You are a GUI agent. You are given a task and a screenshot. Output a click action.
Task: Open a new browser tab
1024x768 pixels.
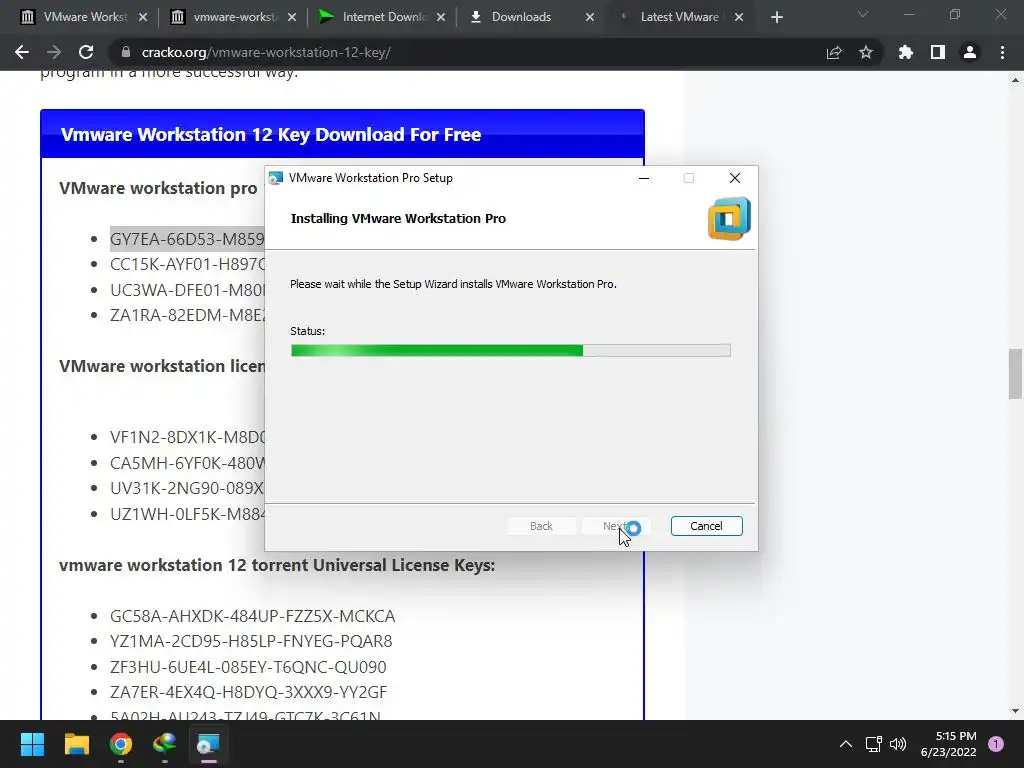[x=776, y=17]
